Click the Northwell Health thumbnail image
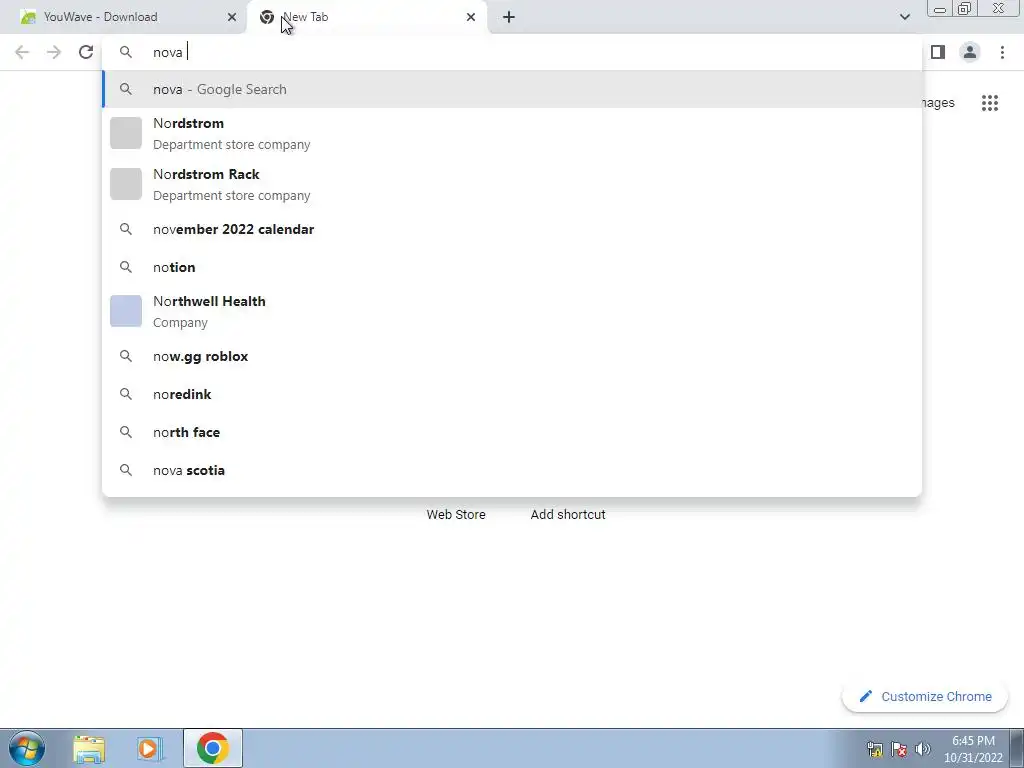The image size is (1024, 768). [126, 311]
